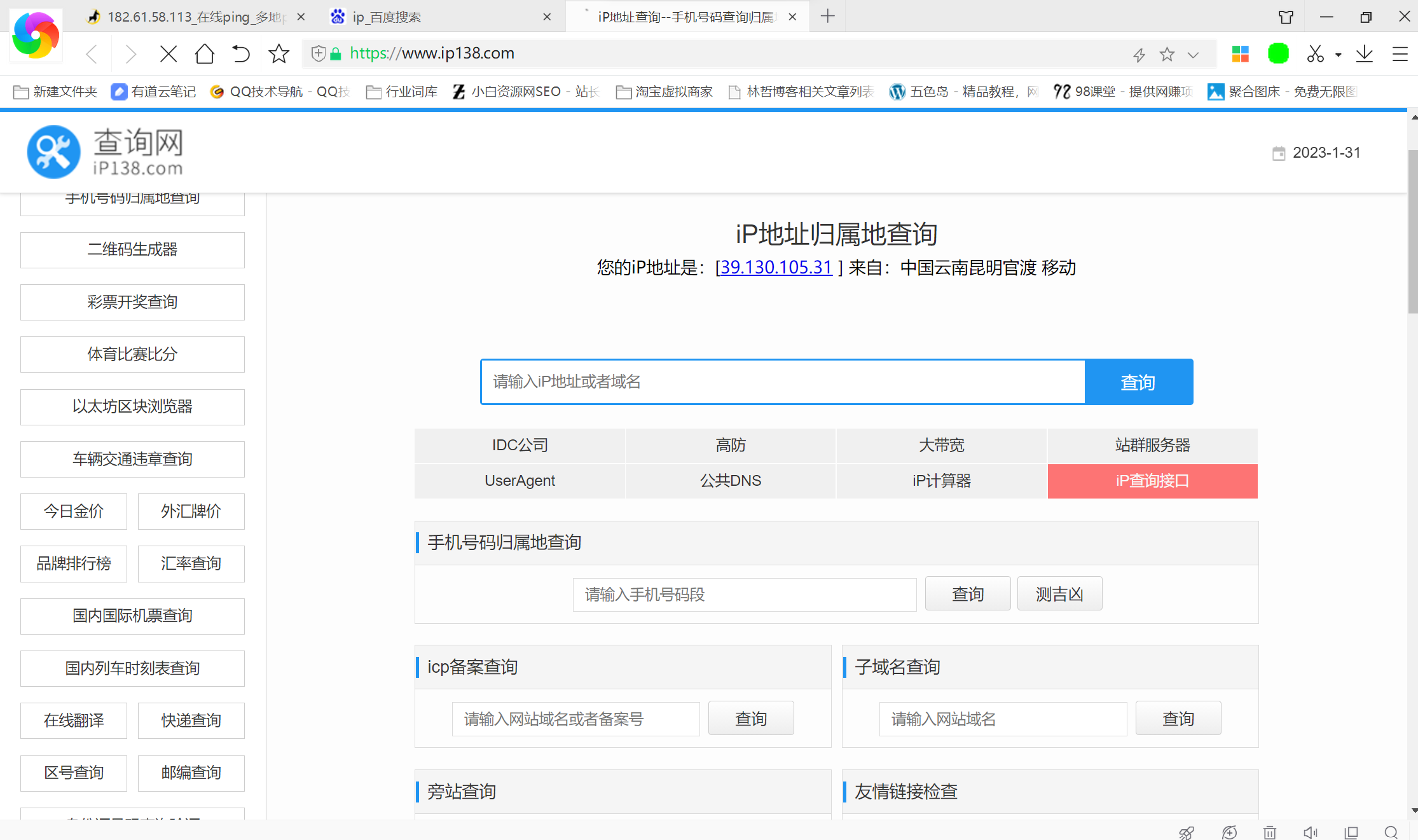This screenshot has height=840, width=1418.
Task: Click the page vertical scrollbar
Action: (1412, 233)
